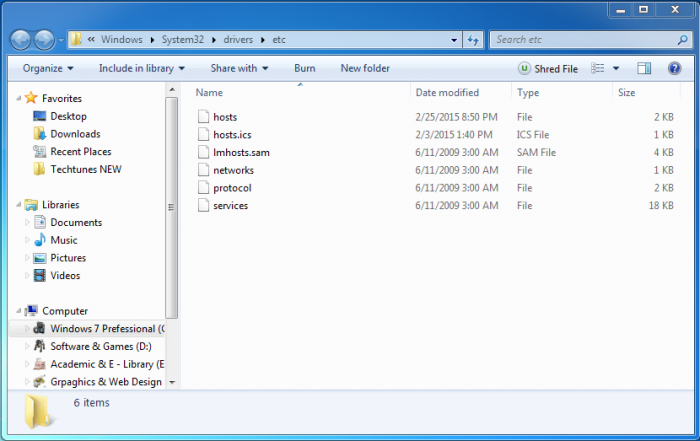Open the Share with menu
Viewport: 700px width, 441px height.
(239, 68)
